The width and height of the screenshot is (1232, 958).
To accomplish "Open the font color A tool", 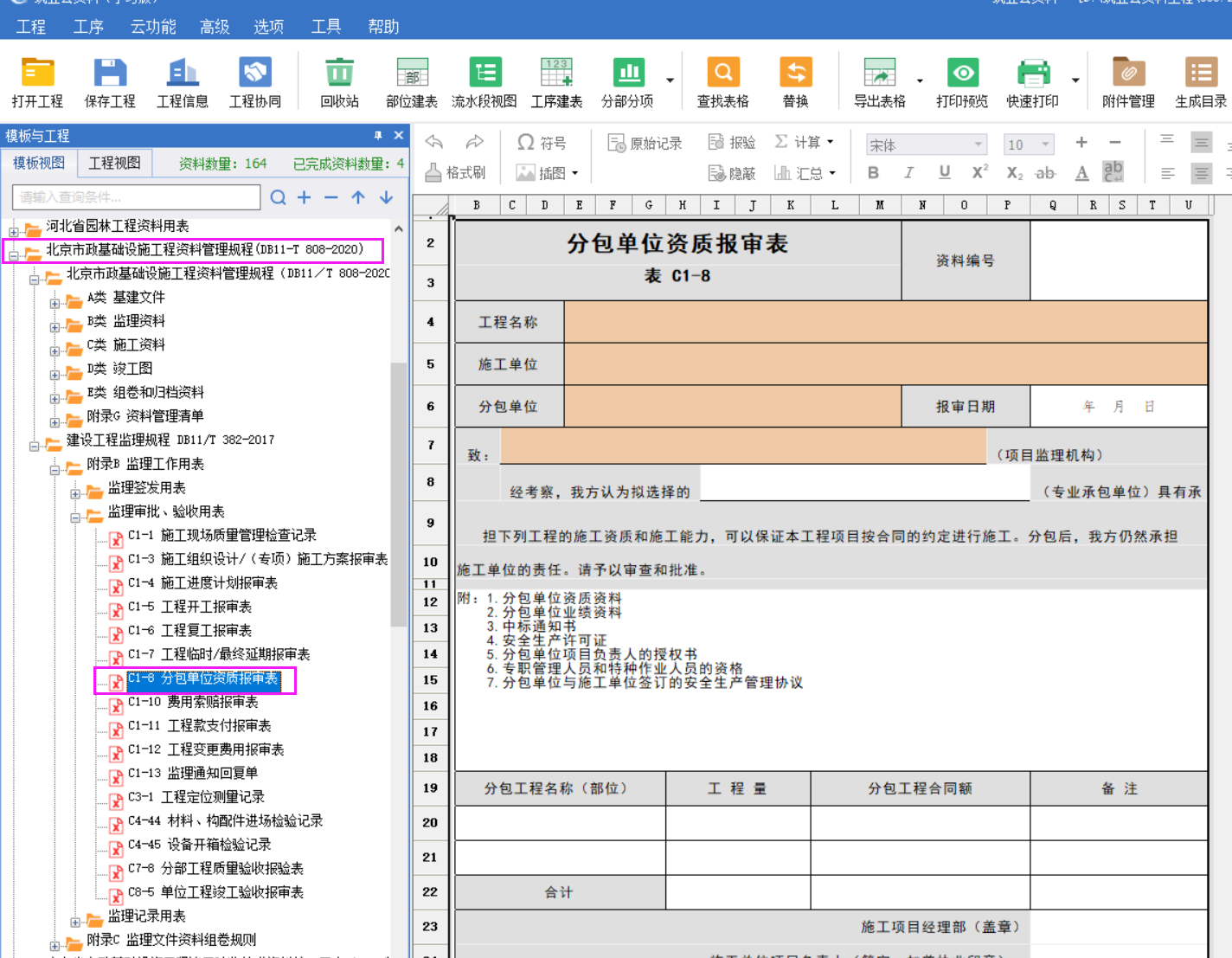I will tap(1081, 173).
